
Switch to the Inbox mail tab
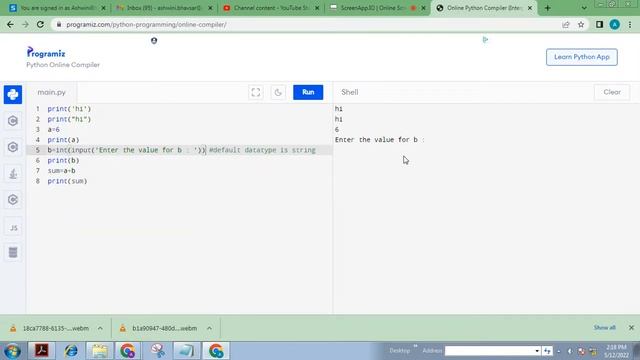[x=164, y=8]
